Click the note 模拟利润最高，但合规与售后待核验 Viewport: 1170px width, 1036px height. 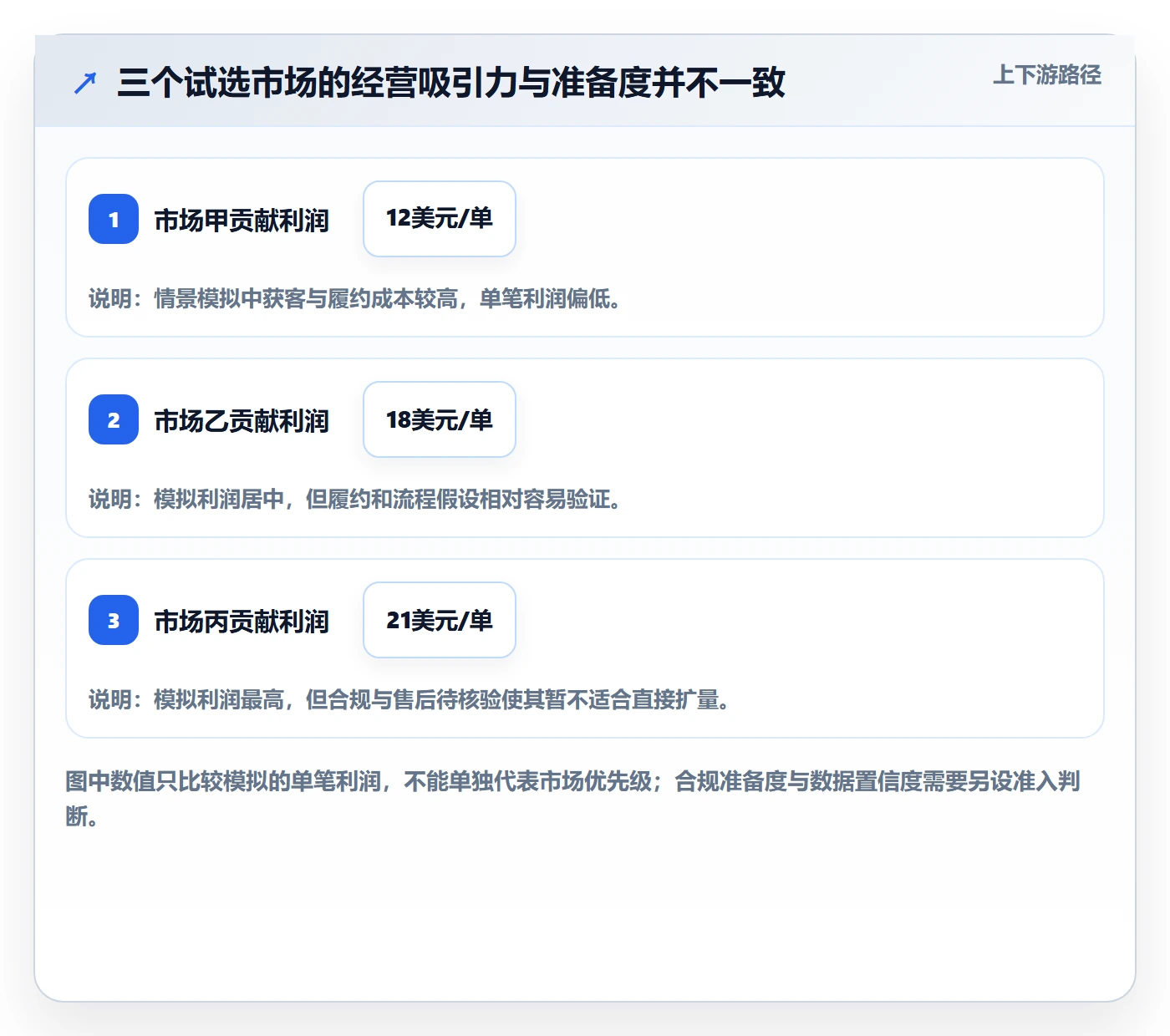(327, 700)
